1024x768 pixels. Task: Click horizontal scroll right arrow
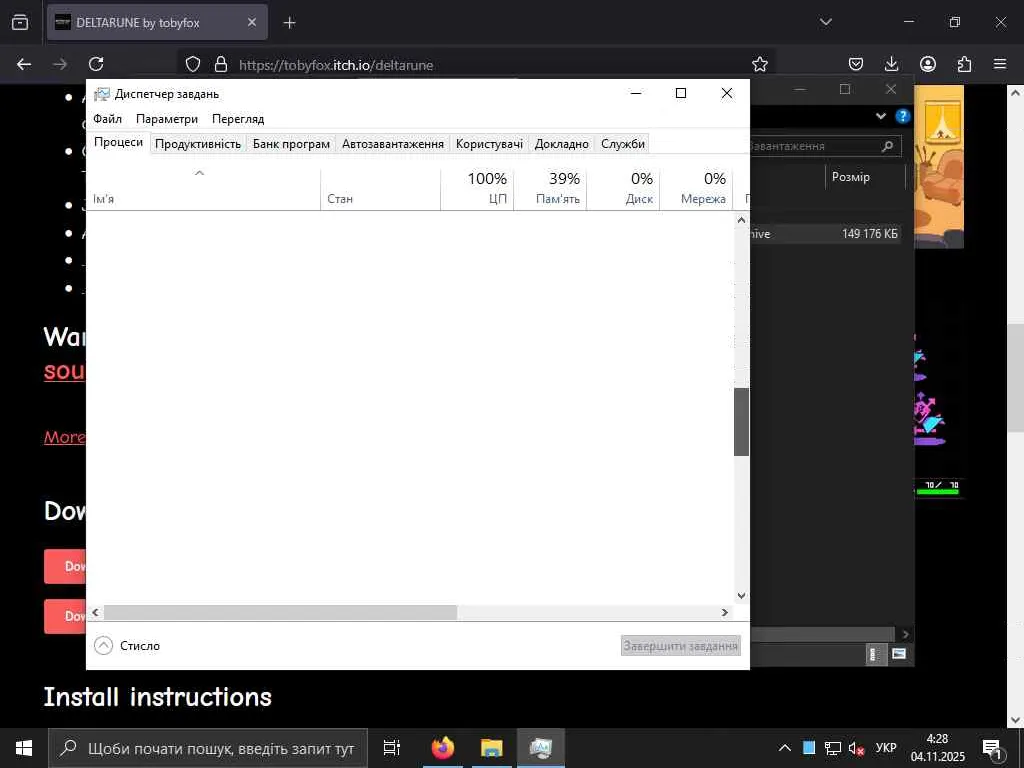pos(724,612)
